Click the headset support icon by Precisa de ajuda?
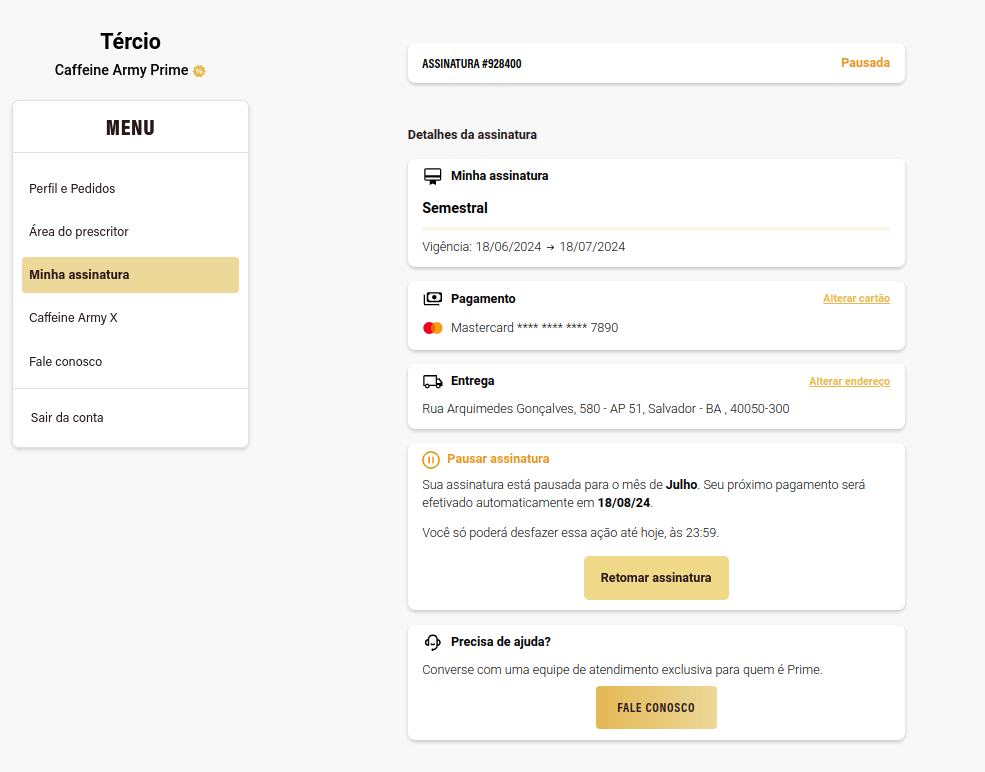 pos(432,642)
